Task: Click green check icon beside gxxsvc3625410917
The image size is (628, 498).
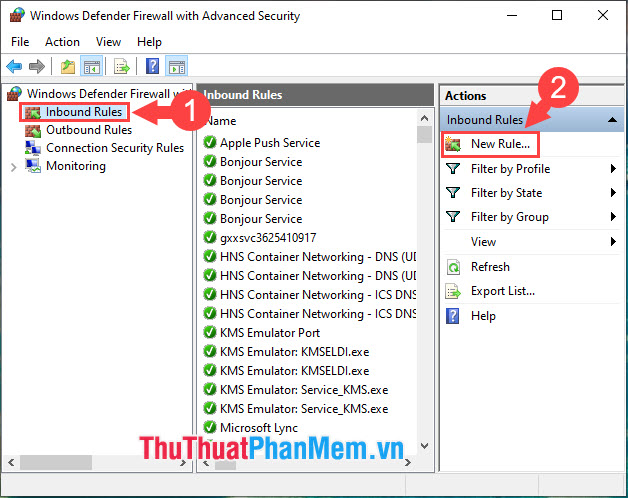Action: point(210,237)
